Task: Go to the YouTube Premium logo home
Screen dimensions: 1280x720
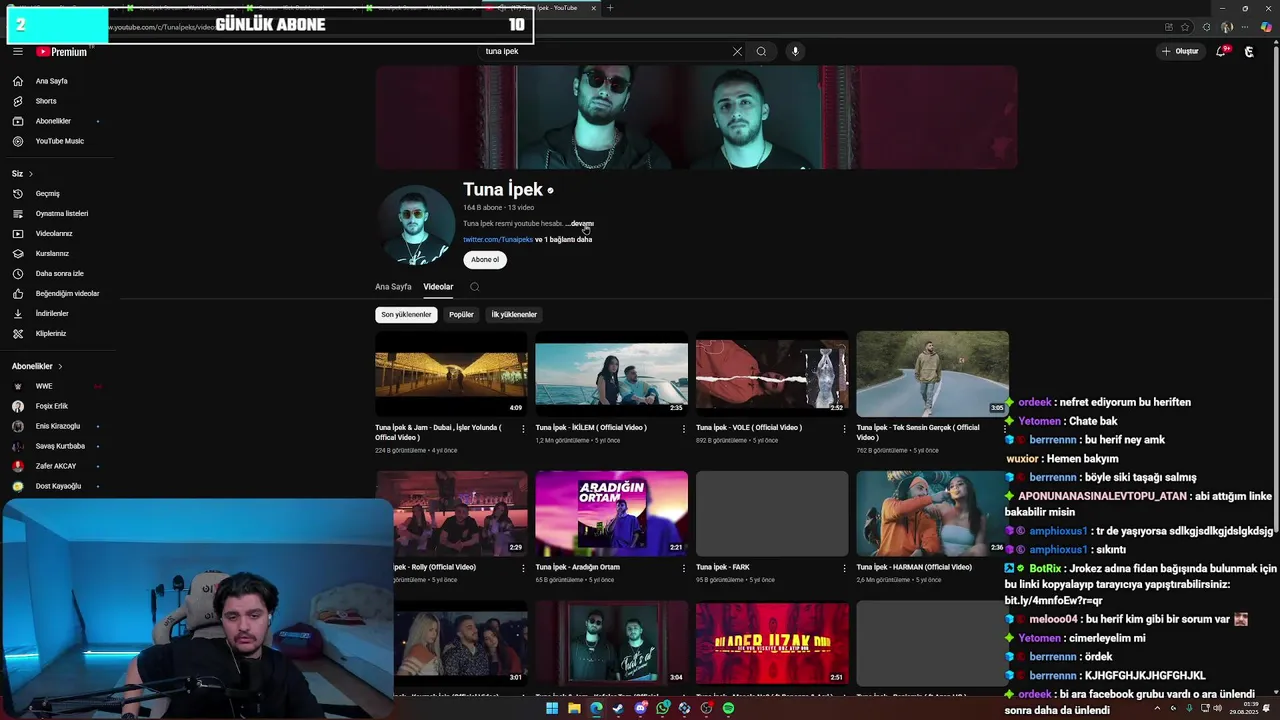Action: [62, 51]
